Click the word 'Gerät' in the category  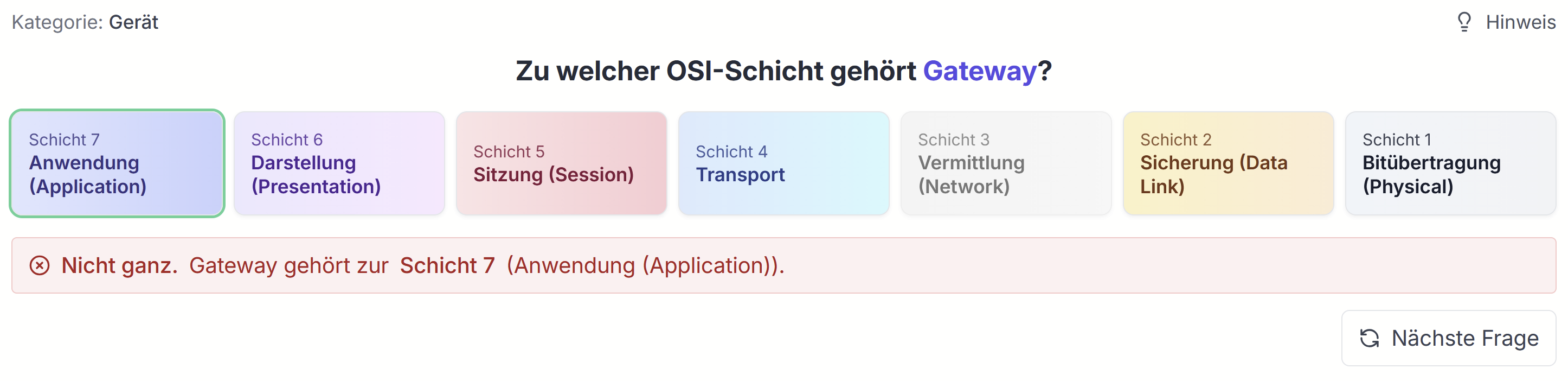(x=133, y=22)
